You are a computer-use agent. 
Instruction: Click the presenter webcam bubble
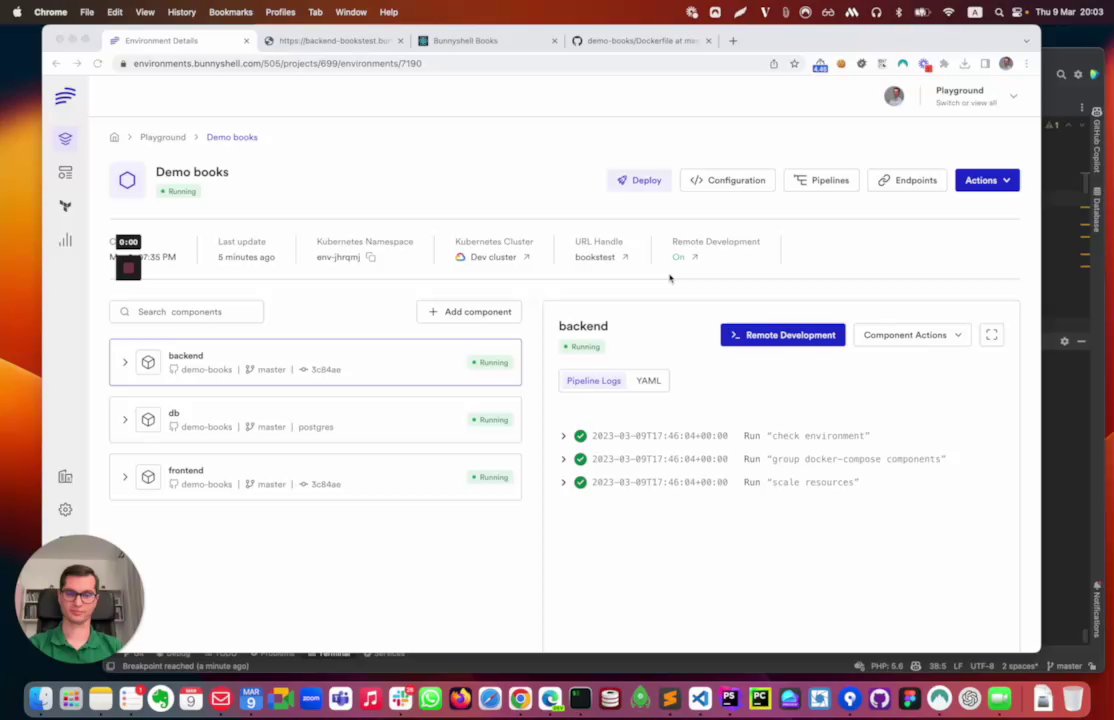[x=79, y=599]
